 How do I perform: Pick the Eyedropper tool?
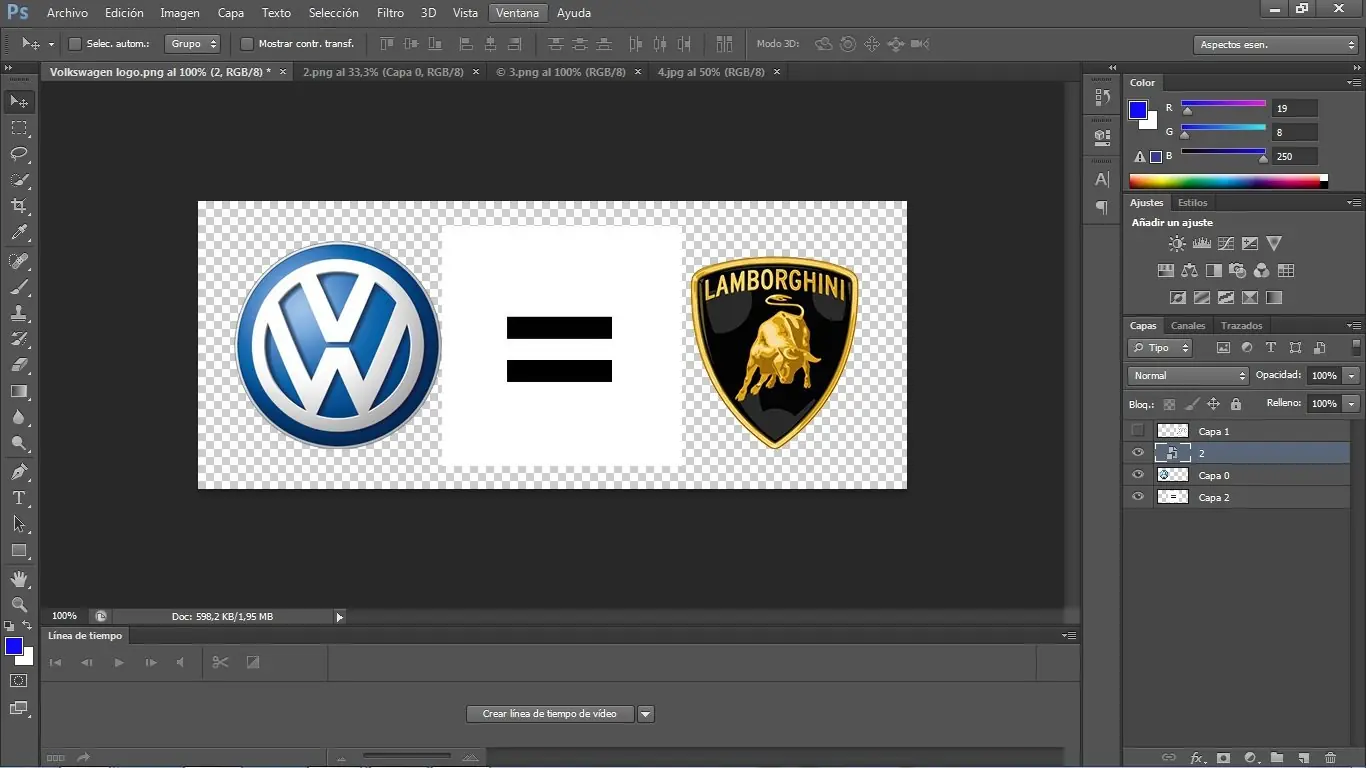coord(19,233)
